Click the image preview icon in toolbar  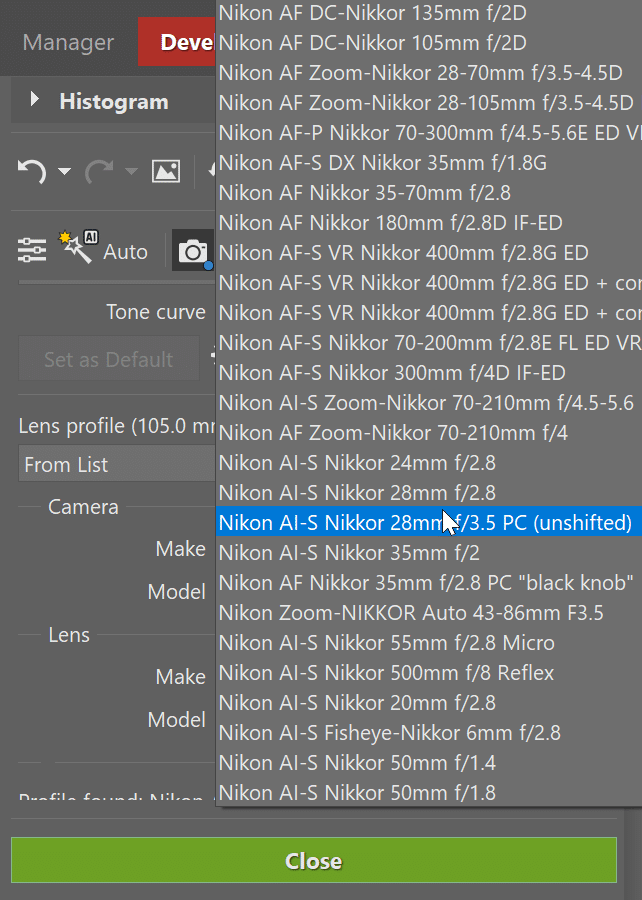pos(166,172)
